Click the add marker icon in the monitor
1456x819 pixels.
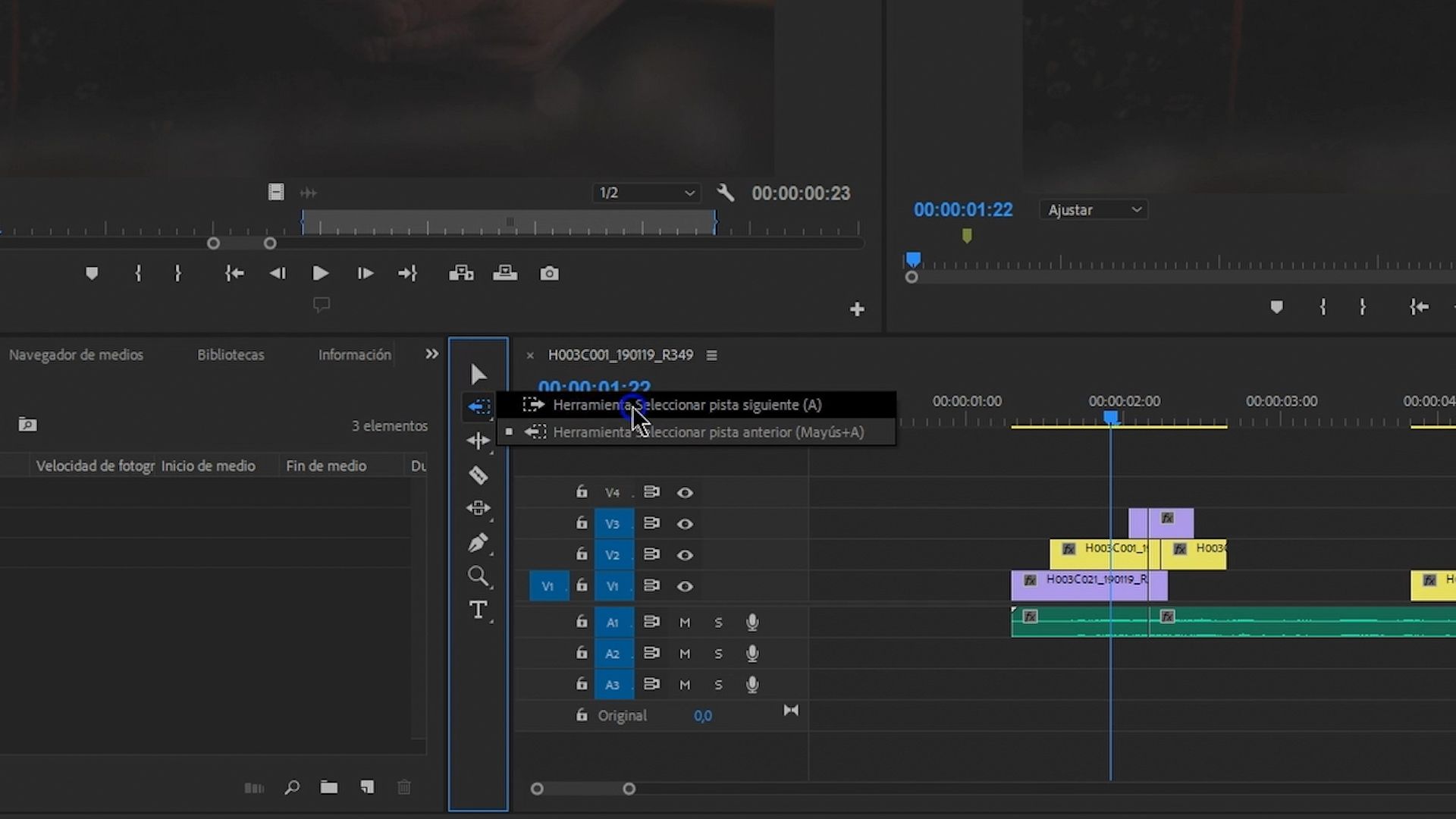coord(92,273)
